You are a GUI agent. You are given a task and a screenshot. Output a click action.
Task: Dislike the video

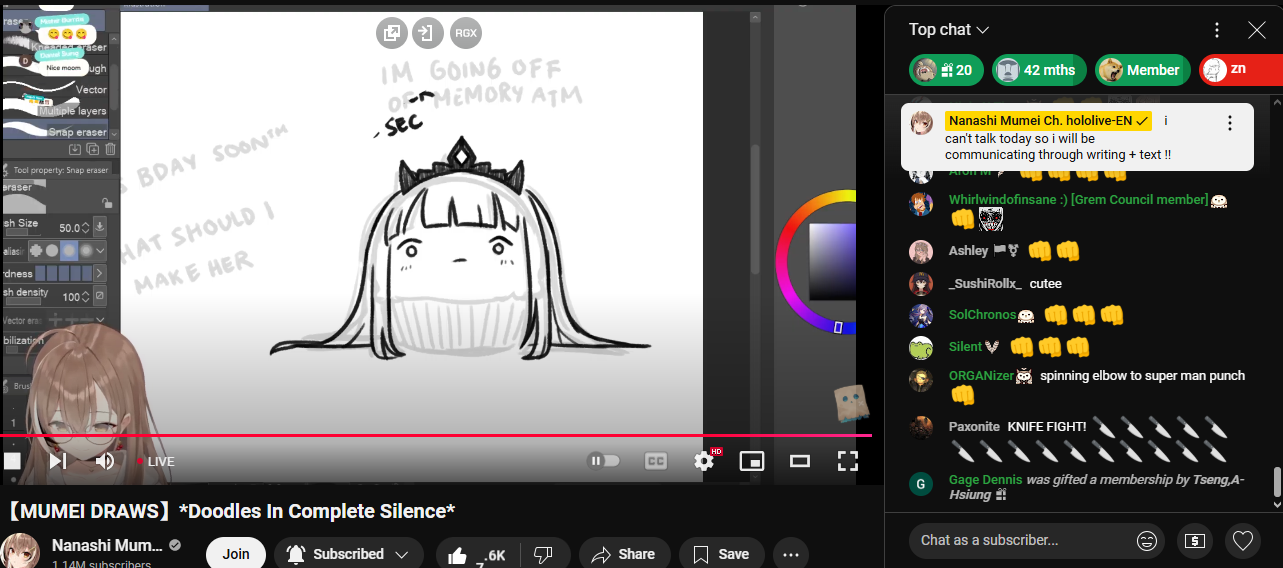[543, 554]
